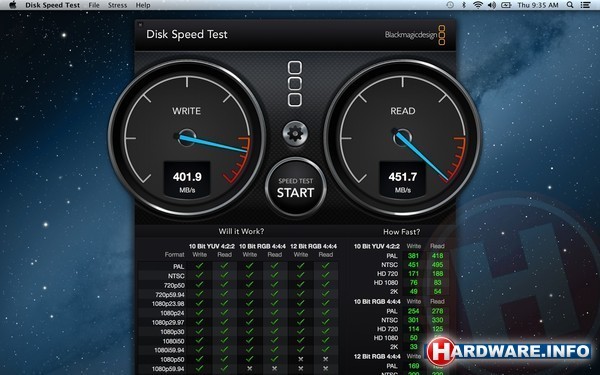Open the Help menu
The image size is (600, 375).
pos(143,5)
